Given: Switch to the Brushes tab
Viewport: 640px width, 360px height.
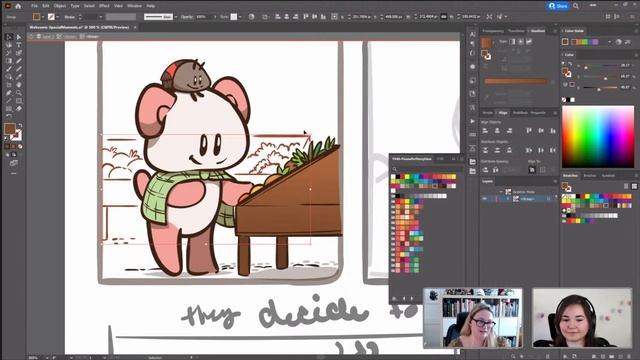Looking at the screenshot, I should (x=590, y=176).
